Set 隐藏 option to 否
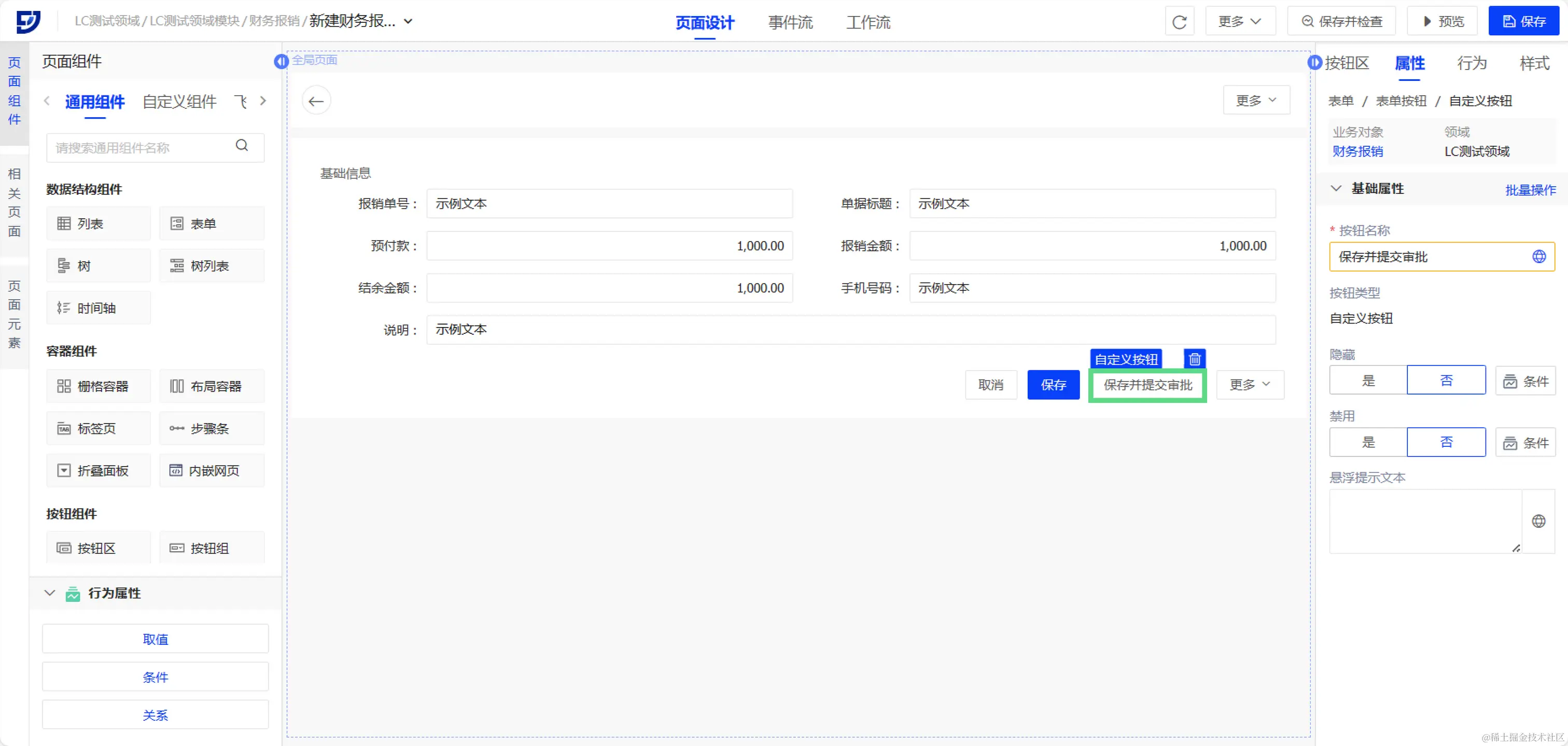This screenshot has height=746, width=1568. pyautogui.click(x=1446, y=381)
